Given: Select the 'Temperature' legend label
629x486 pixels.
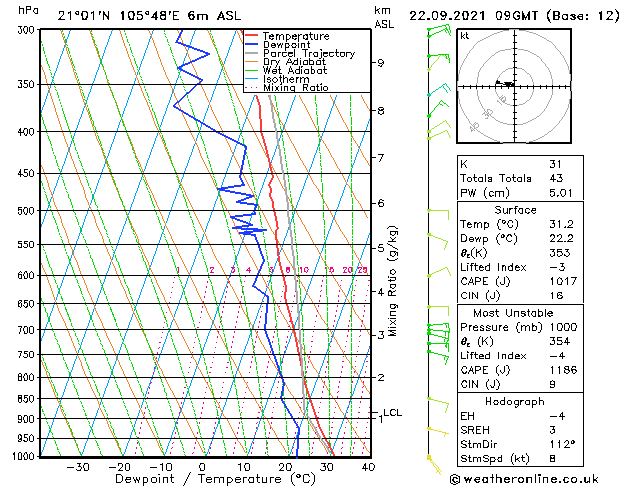Looking at the screenshot, I should [296, 36].
